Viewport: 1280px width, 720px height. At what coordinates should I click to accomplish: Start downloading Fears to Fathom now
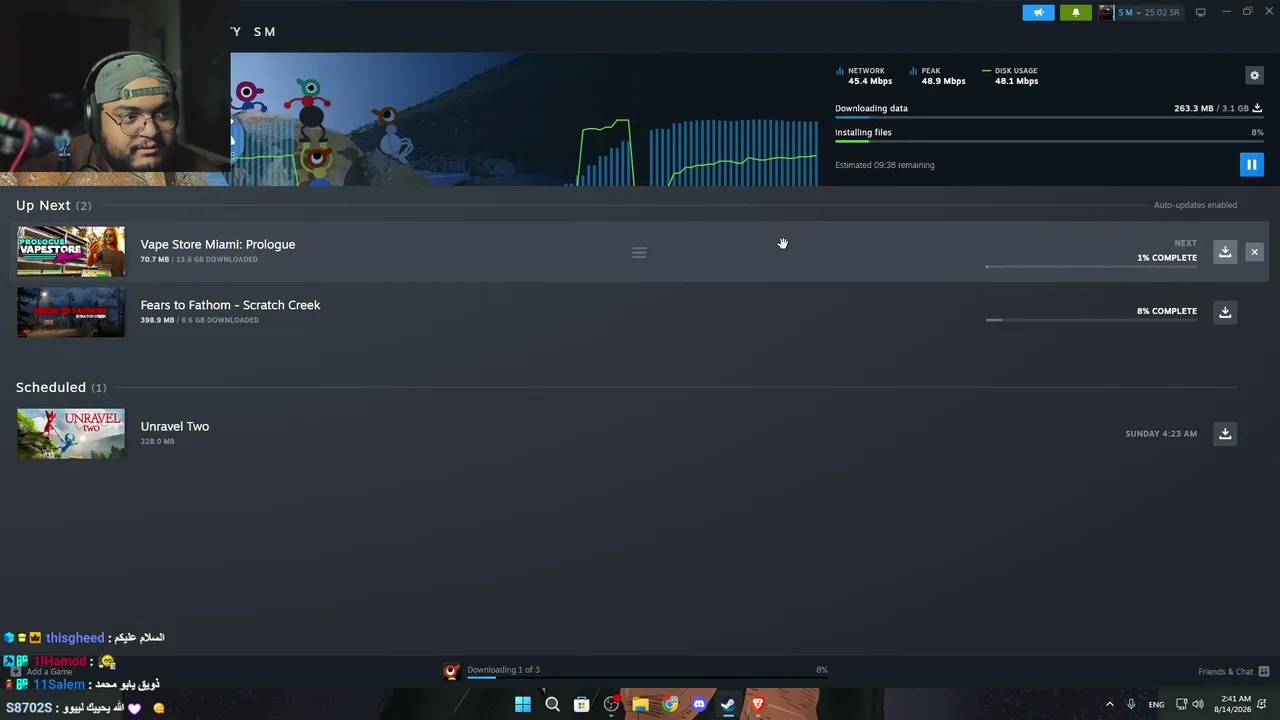(1225, 312)
